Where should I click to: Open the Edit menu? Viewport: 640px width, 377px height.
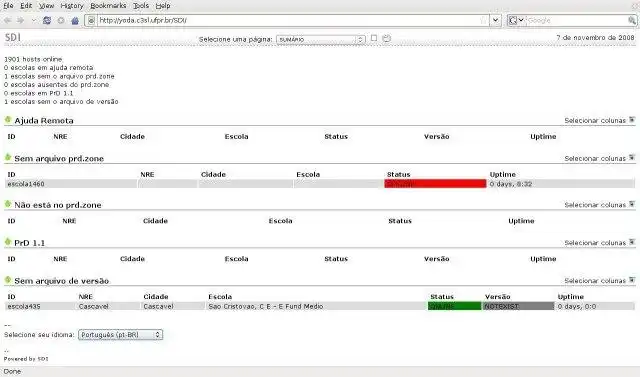pos(26,6)
